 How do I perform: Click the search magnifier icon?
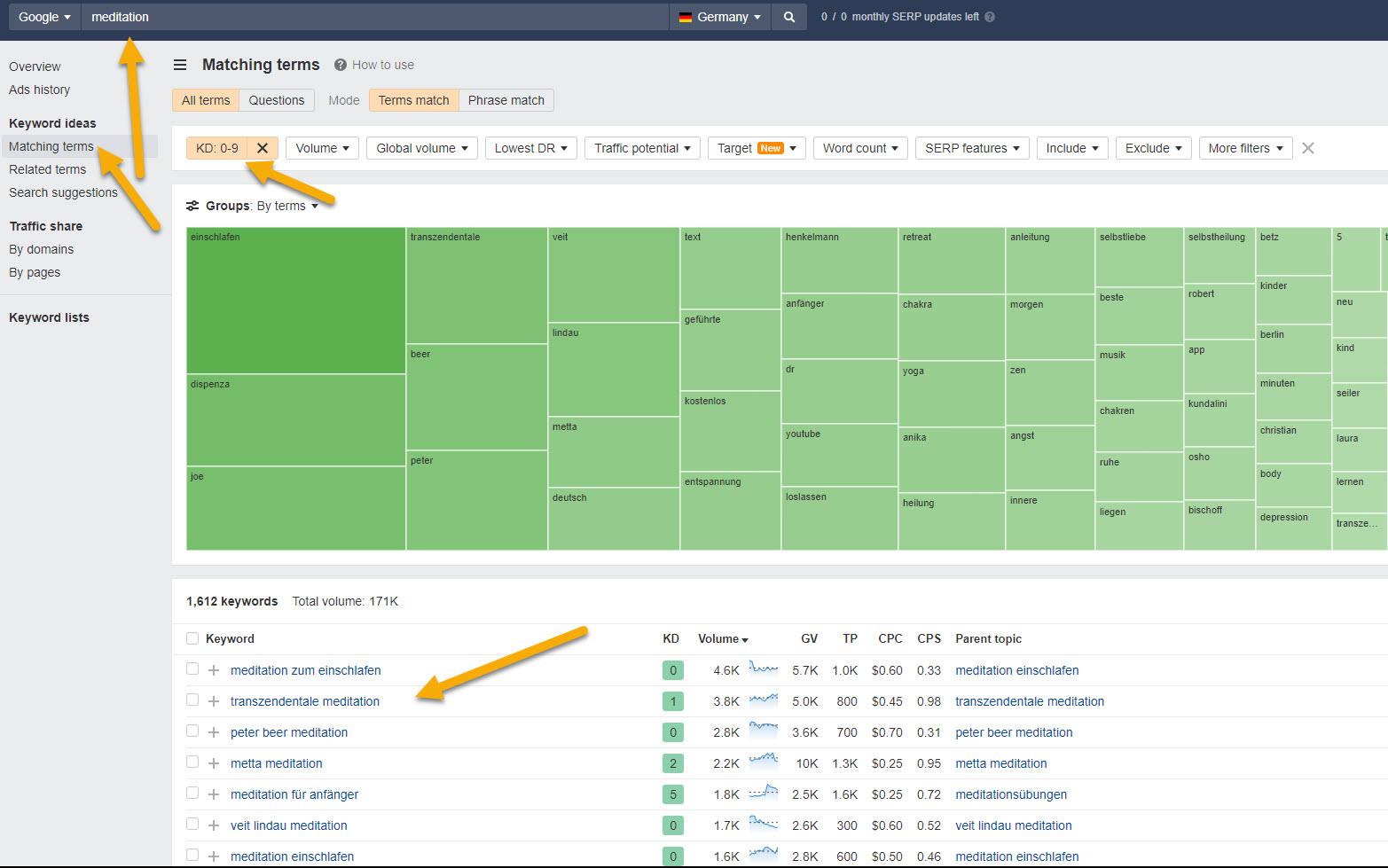click(788, 17)
